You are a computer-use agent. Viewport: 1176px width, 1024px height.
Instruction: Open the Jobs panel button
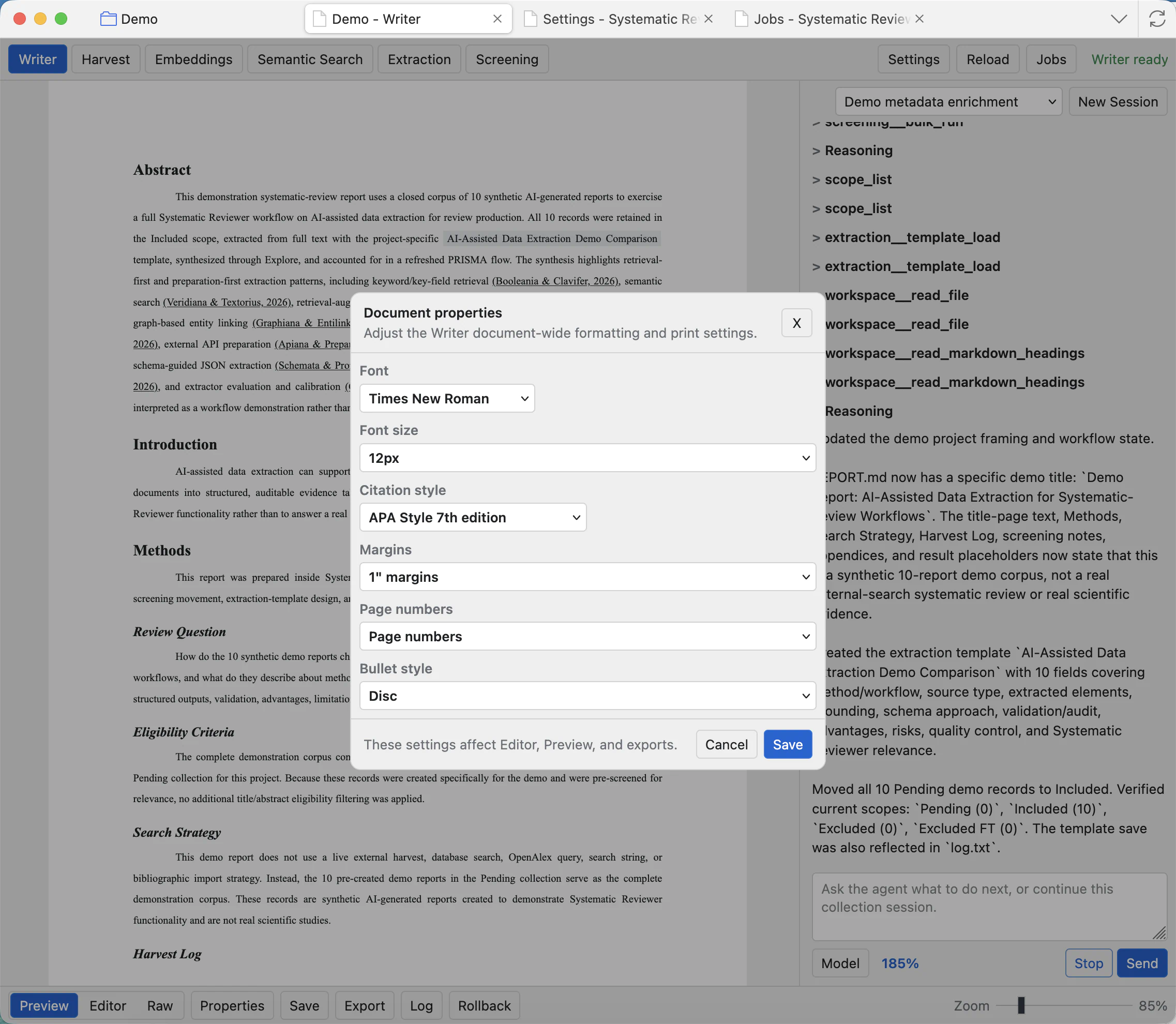click(x=1051, y=59)
